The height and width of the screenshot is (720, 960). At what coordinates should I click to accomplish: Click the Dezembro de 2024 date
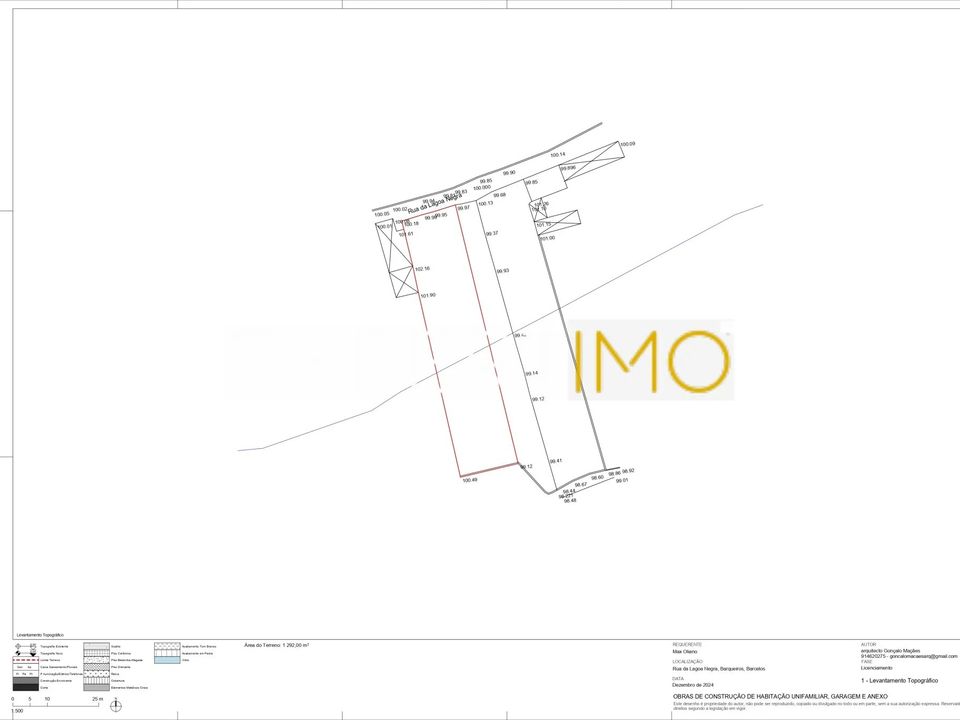693,684
